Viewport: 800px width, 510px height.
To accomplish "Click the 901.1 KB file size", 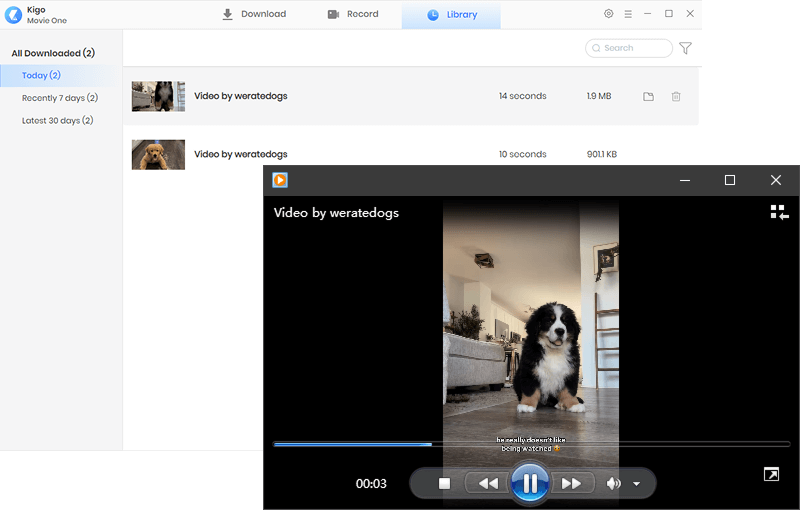I will (x=602, y=154).
